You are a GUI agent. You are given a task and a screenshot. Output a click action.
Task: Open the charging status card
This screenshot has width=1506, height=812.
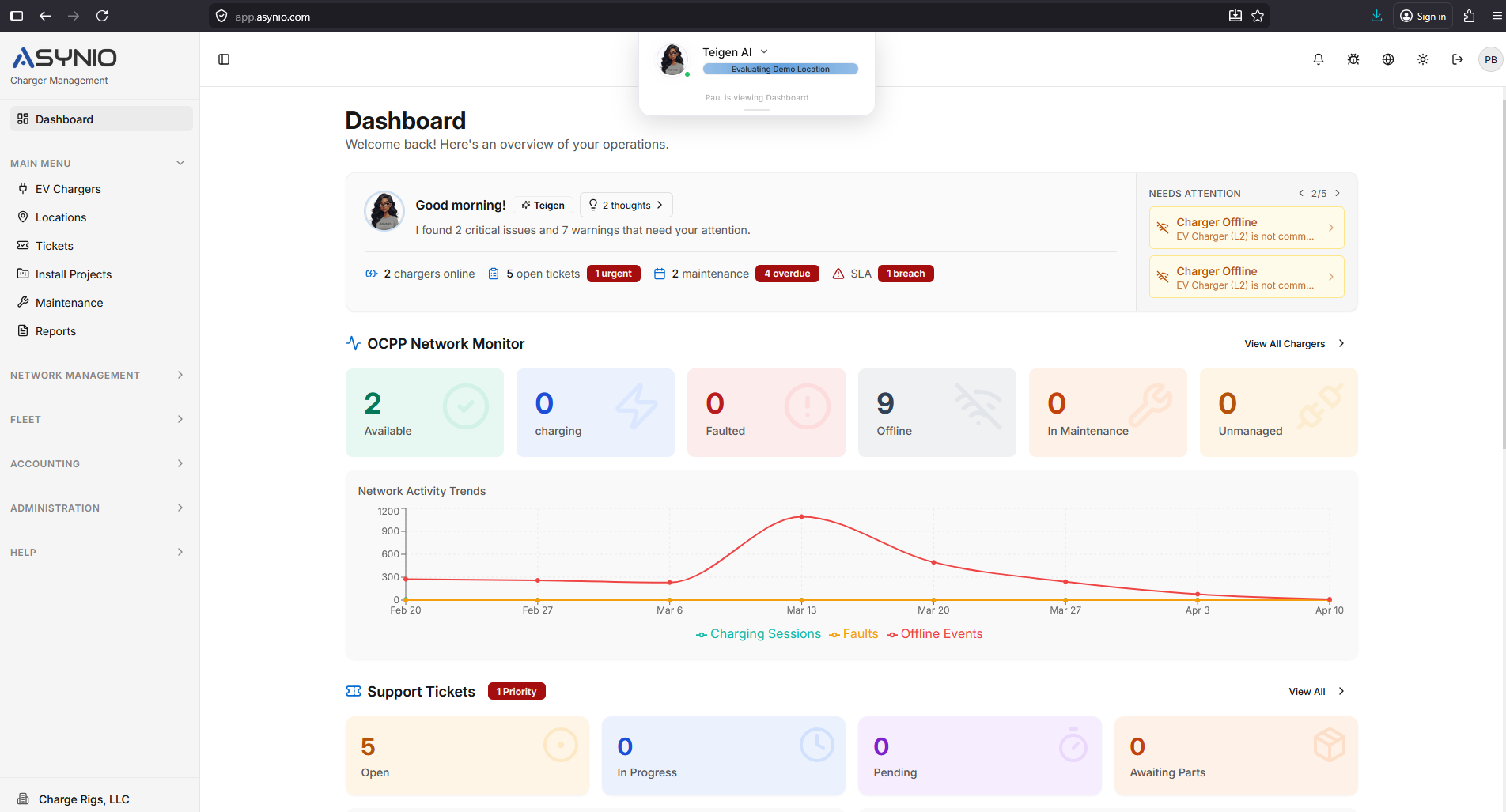pos(596,413)
